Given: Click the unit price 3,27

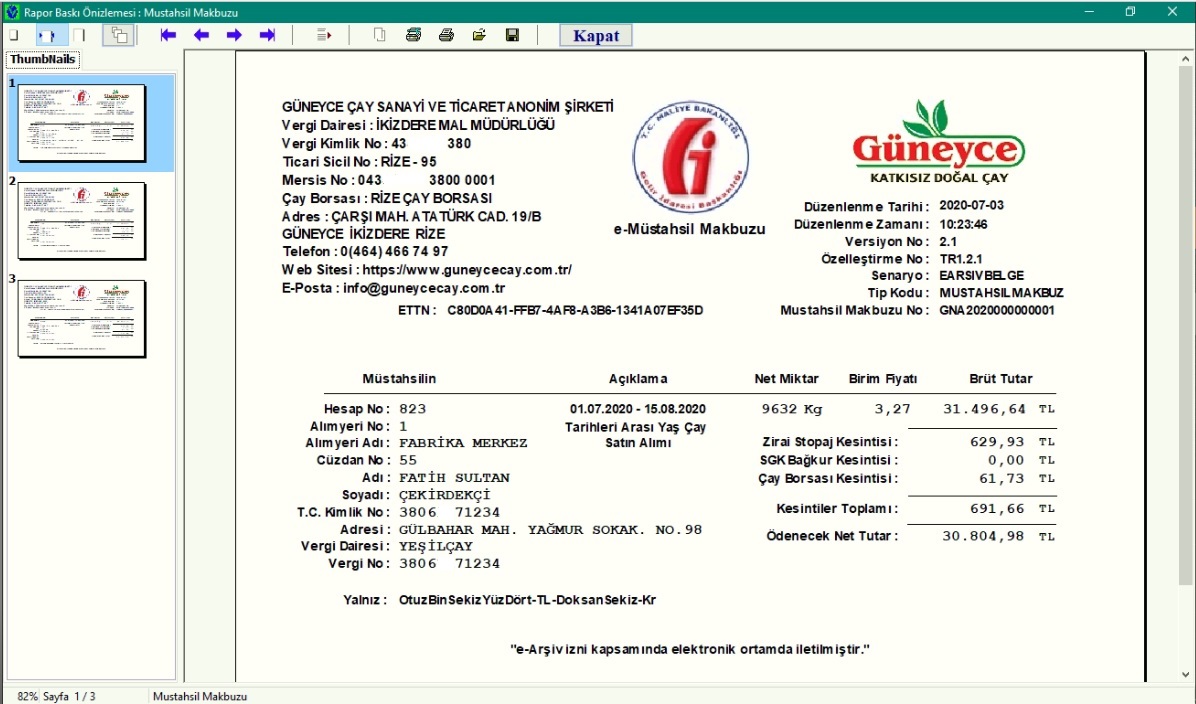Looking at the screenshot, I should (892, 409).
